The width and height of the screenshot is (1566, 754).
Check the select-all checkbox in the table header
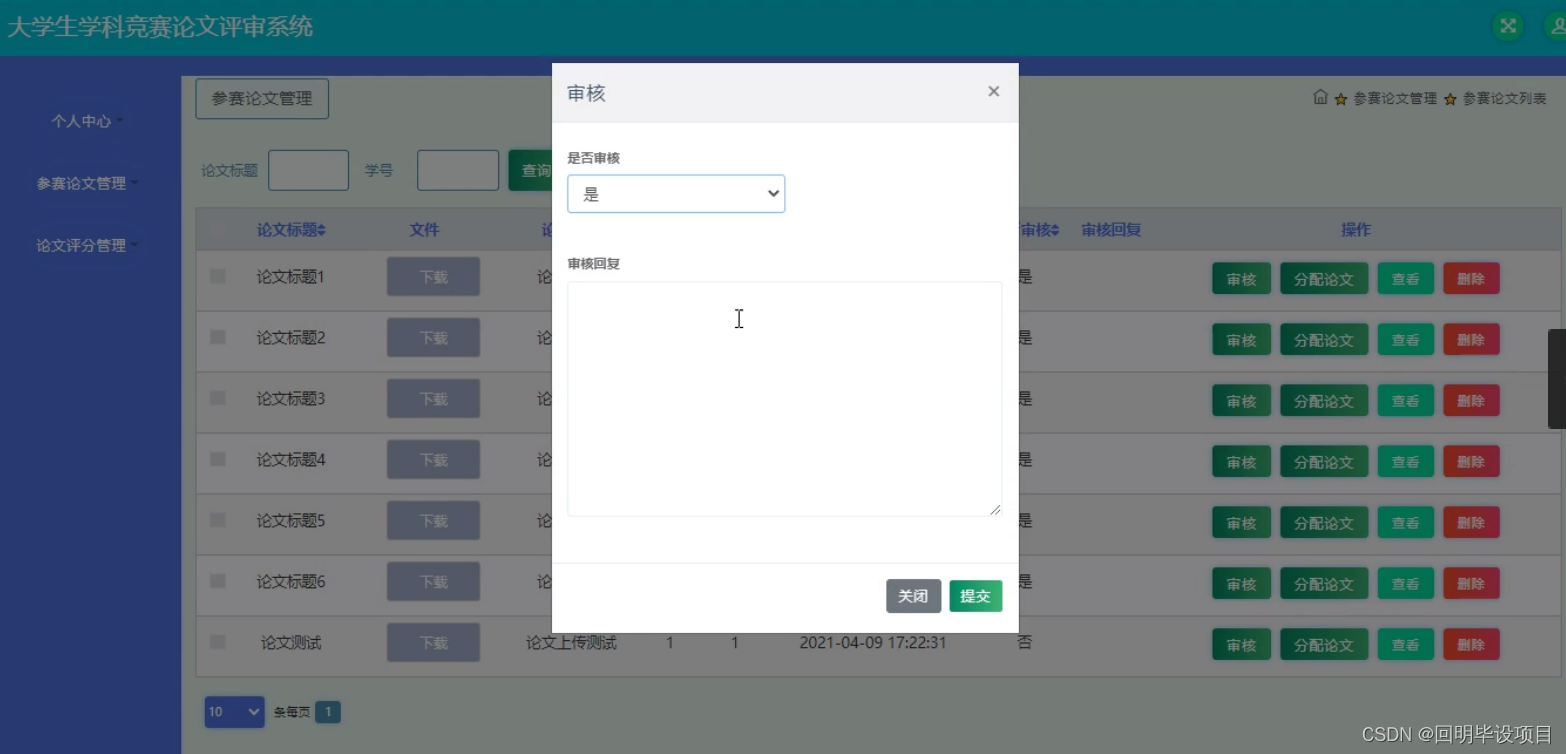point(217,230)
